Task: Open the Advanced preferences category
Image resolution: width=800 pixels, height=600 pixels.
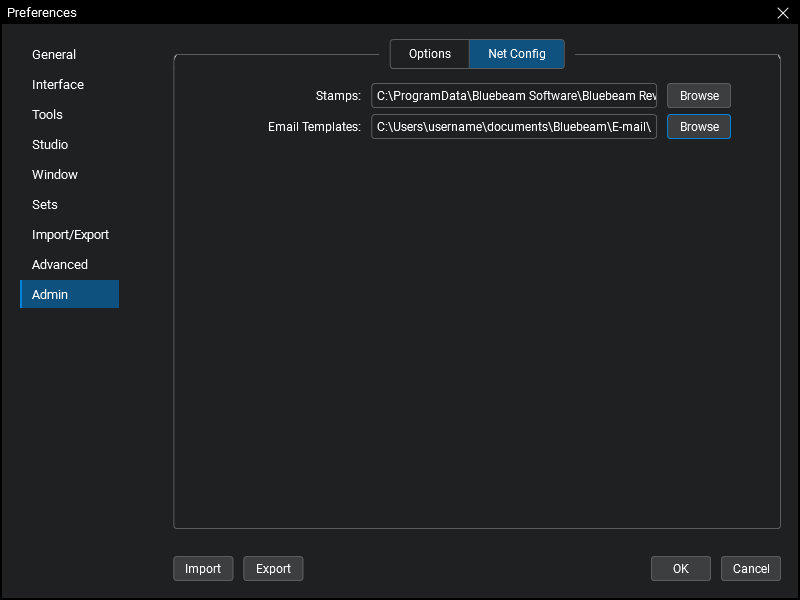Action: pos(60,265)
